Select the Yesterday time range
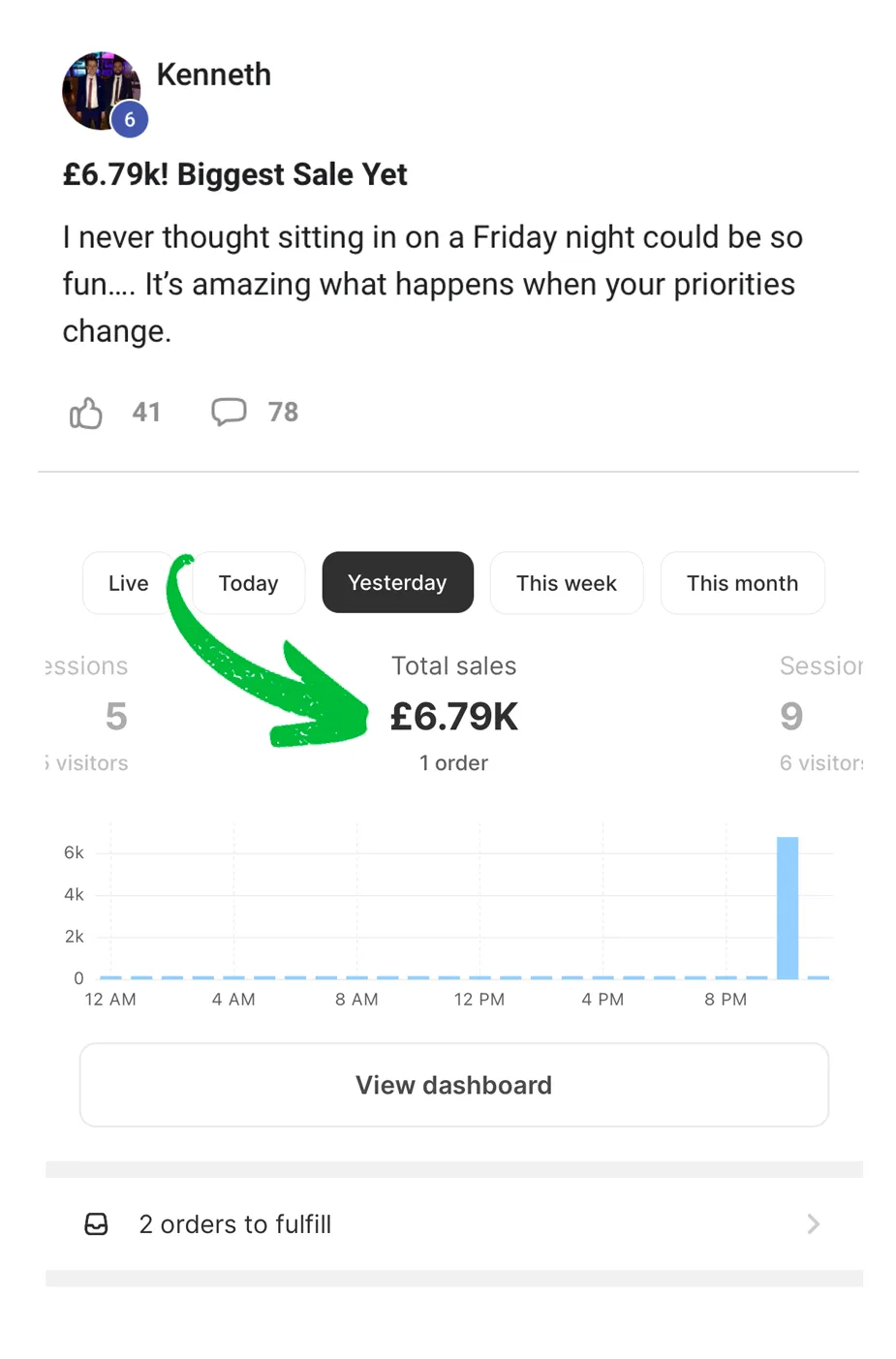 click(397, 583)
